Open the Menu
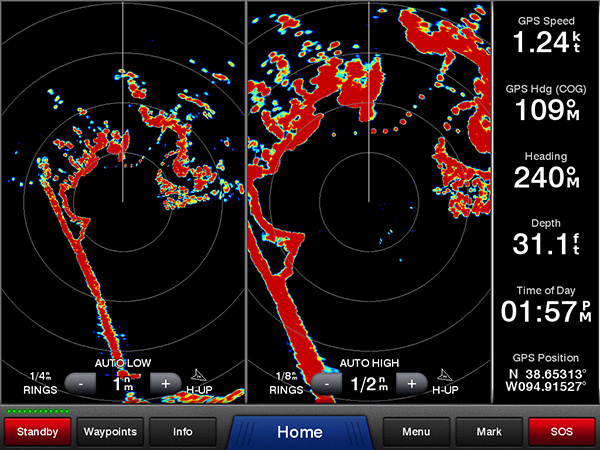600x450 pixels. [x=416, y=432]
